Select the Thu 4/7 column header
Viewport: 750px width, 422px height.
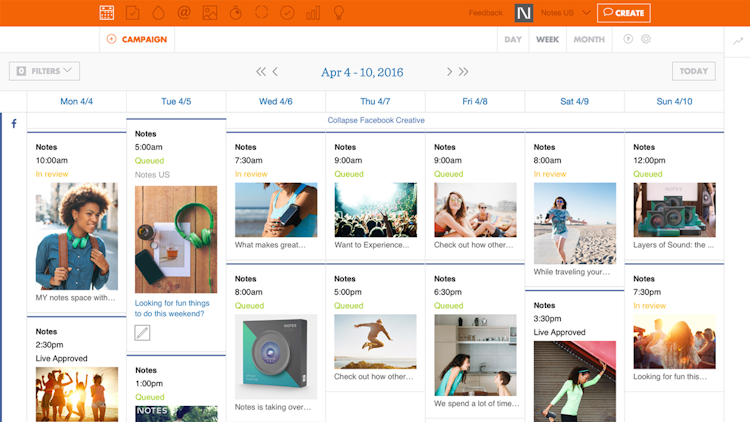pos(375,101)
